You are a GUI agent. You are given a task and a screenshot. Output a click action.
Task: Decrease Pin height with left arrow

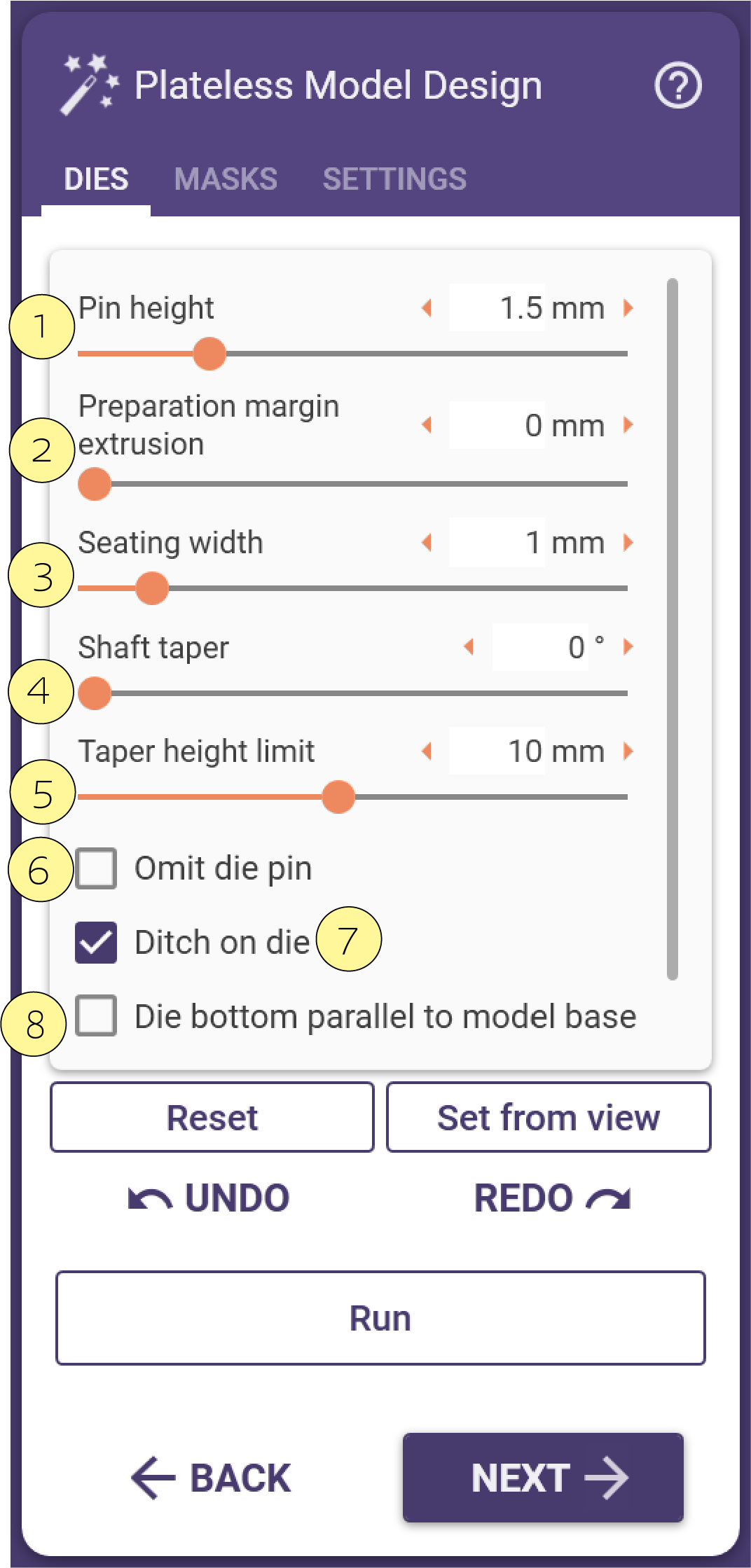427,307
